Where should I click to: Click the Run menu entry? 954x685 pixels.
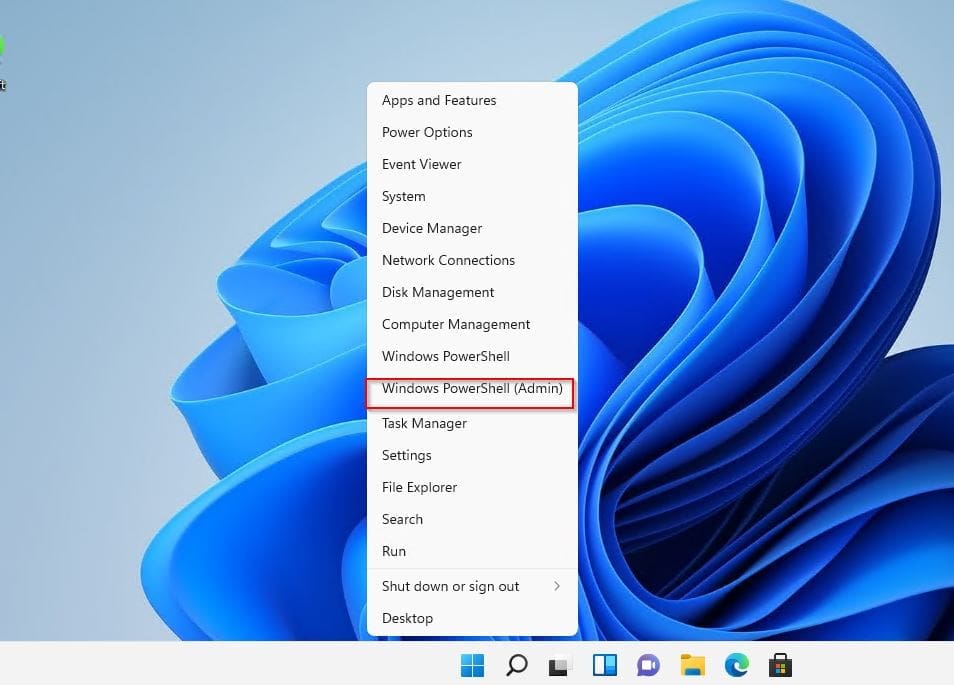pos(394,551)
